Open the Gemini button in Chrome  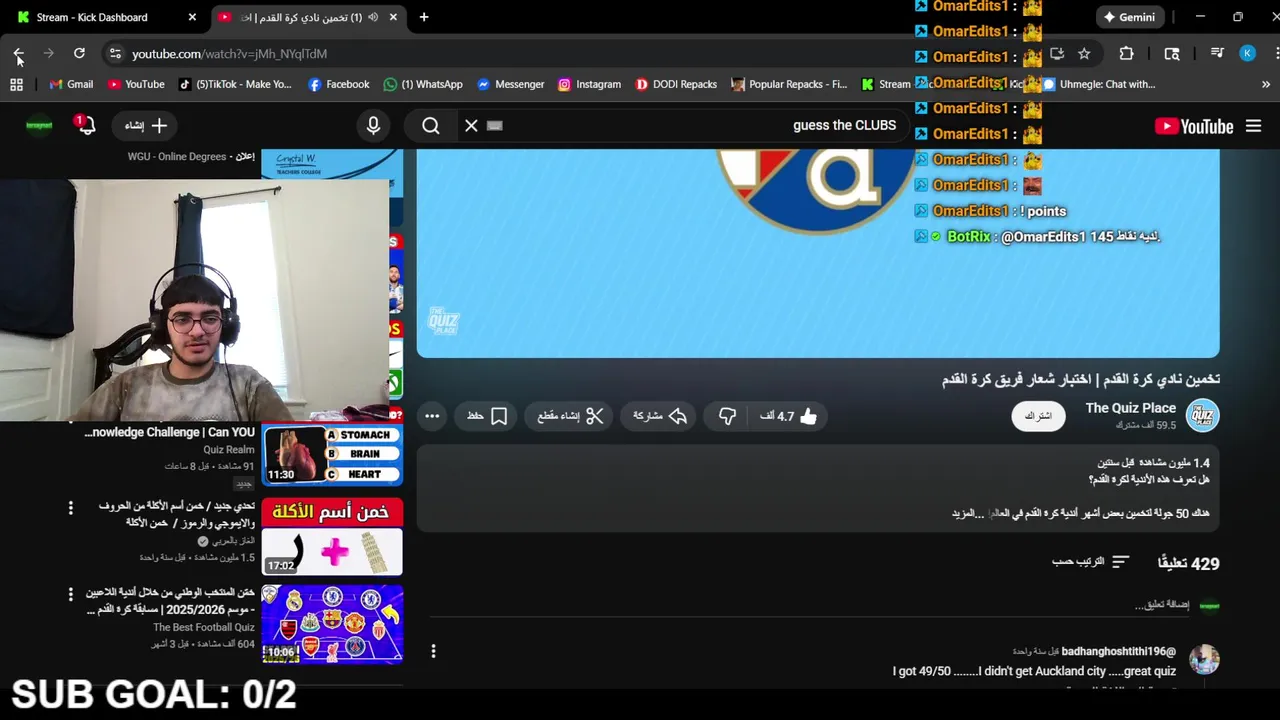click(1129, 17)
